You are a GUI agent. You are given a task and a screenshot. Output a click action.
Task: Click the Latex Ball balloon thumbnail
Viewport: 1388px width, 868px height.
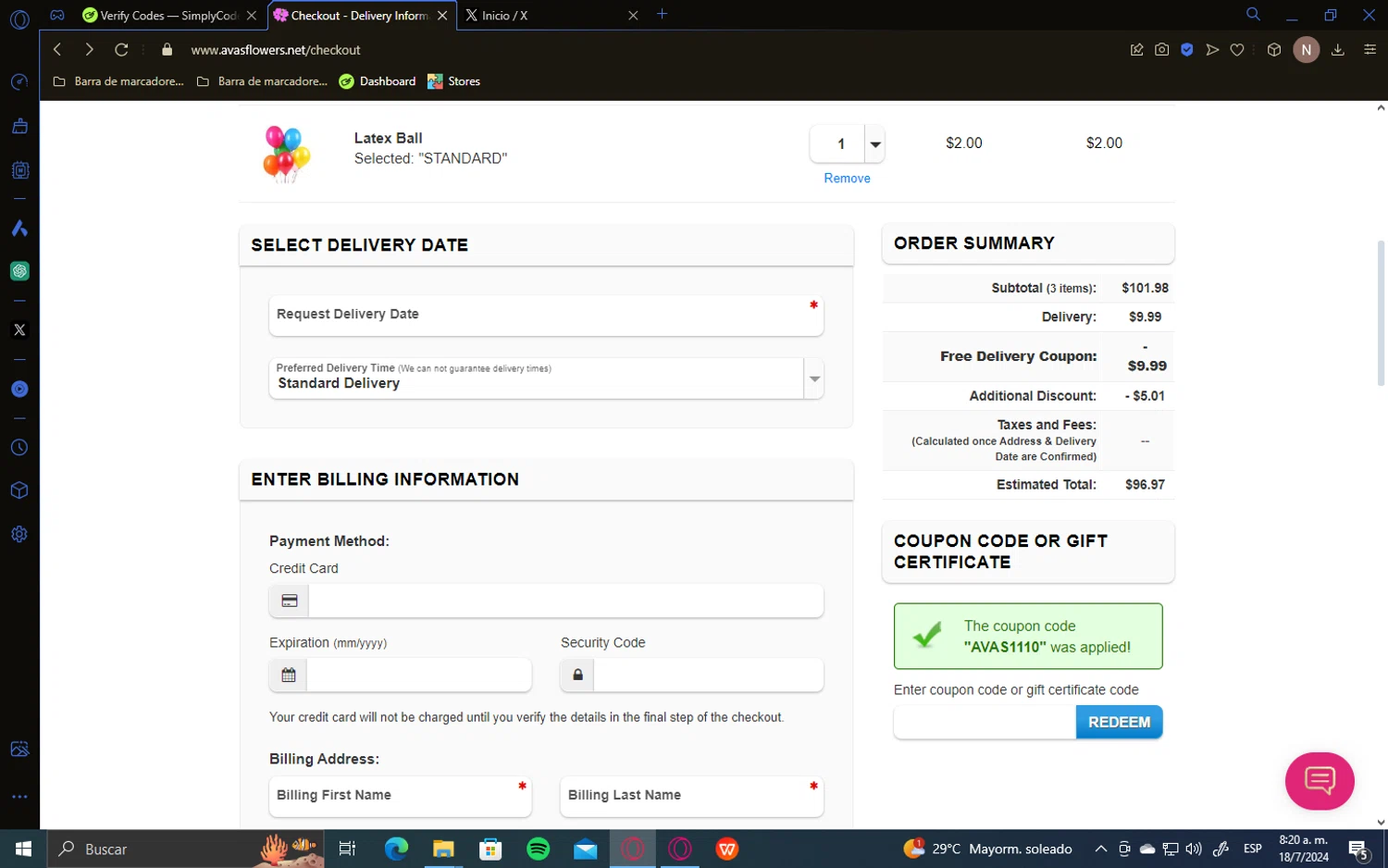point(287,154)
